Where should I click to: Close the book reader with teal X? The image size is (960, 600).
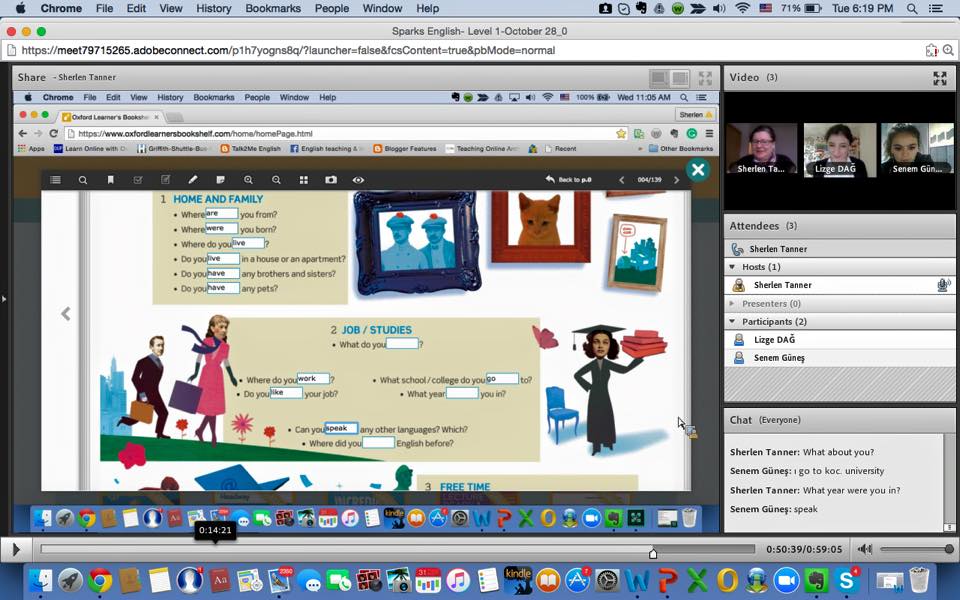coord(697,170)
